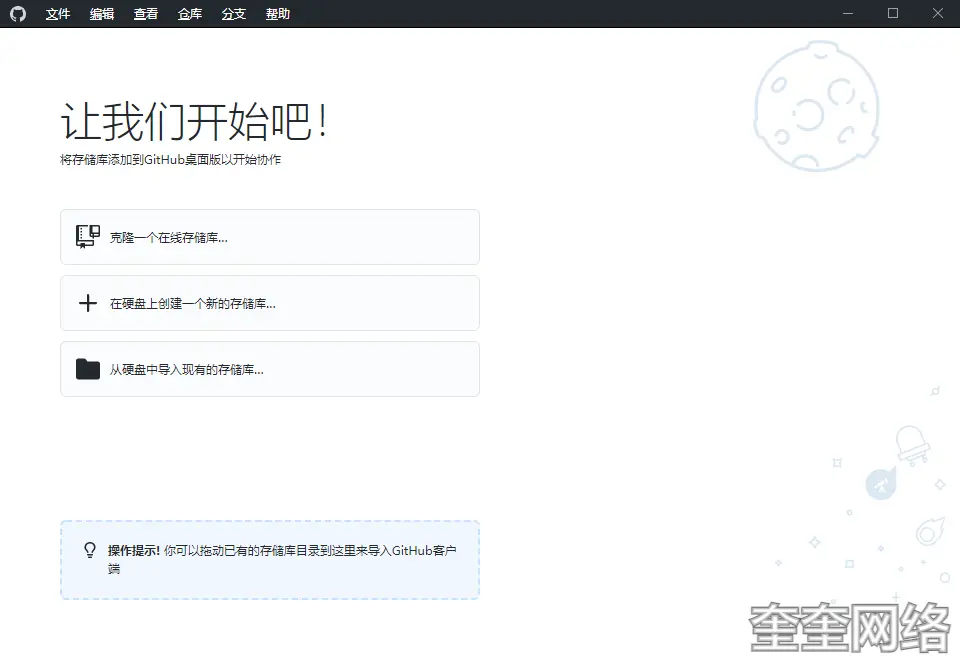Maximize the GitHub Desktop window
Image resolution: width=960 pixels, height=660 pixels.
(893, 13)
